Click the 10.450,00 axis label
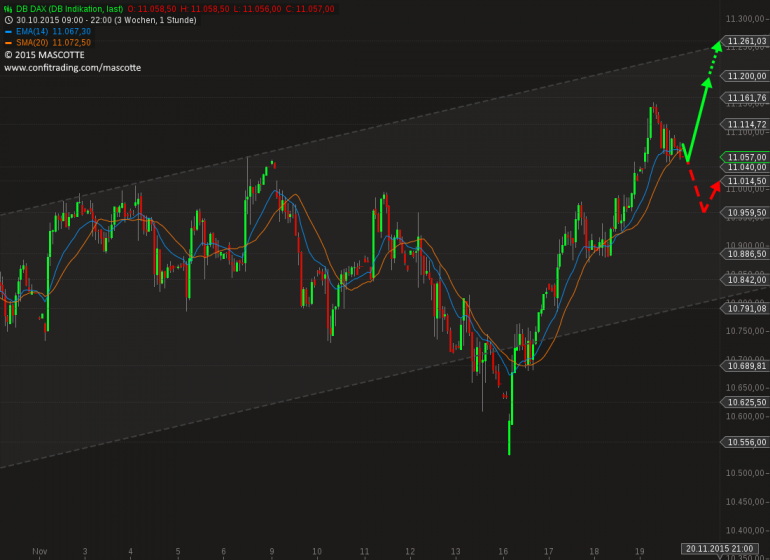The height and width of the screenshot is (560, 770). pos(744,502)
